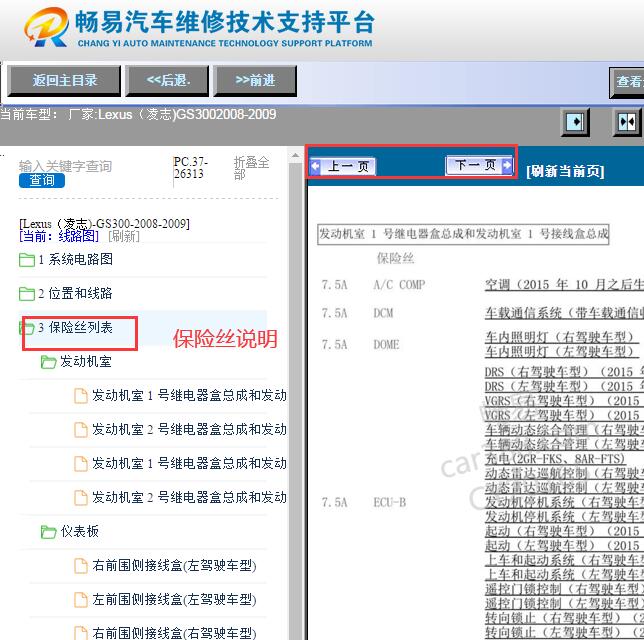
Task: Open 左前围侧接线盒(左驾驶车型) document
Action: click(174, 600)
